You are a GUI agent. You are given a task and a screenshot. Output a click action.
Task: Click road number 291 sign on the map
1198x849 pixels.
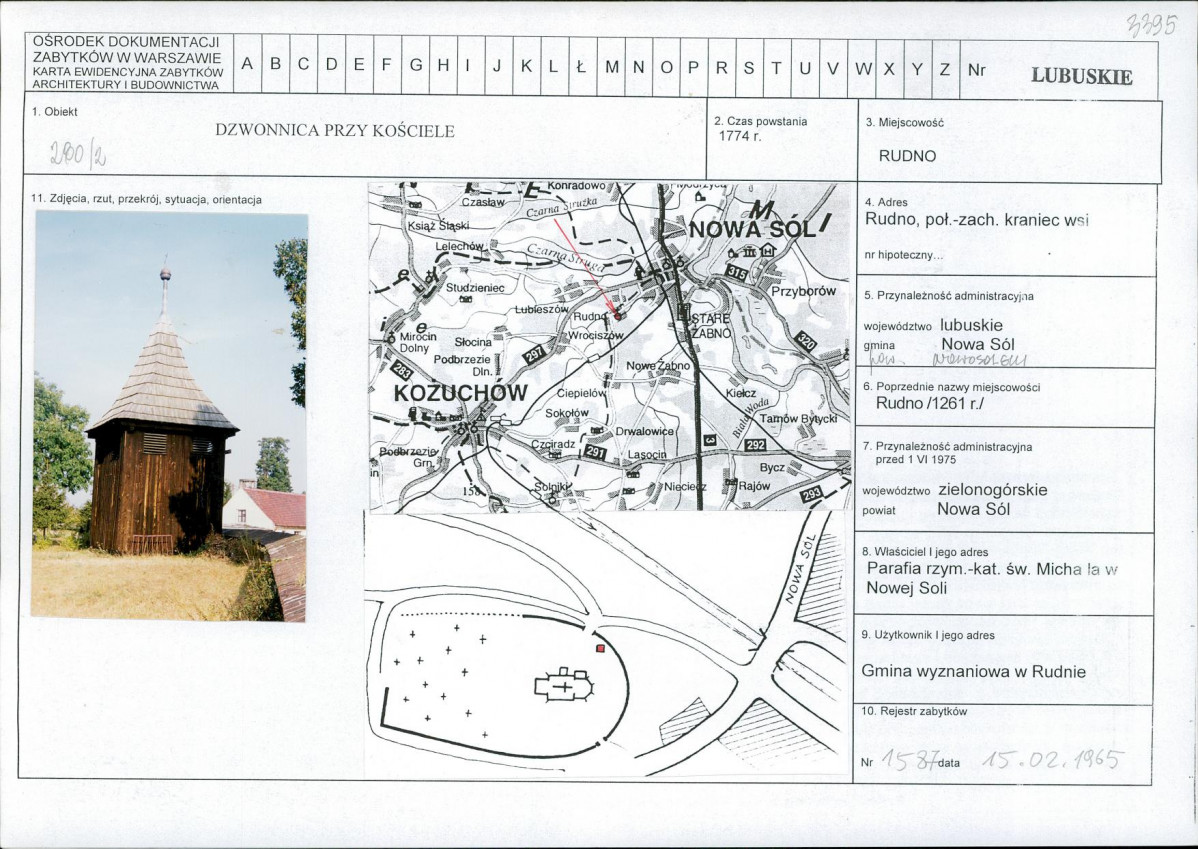595,453
